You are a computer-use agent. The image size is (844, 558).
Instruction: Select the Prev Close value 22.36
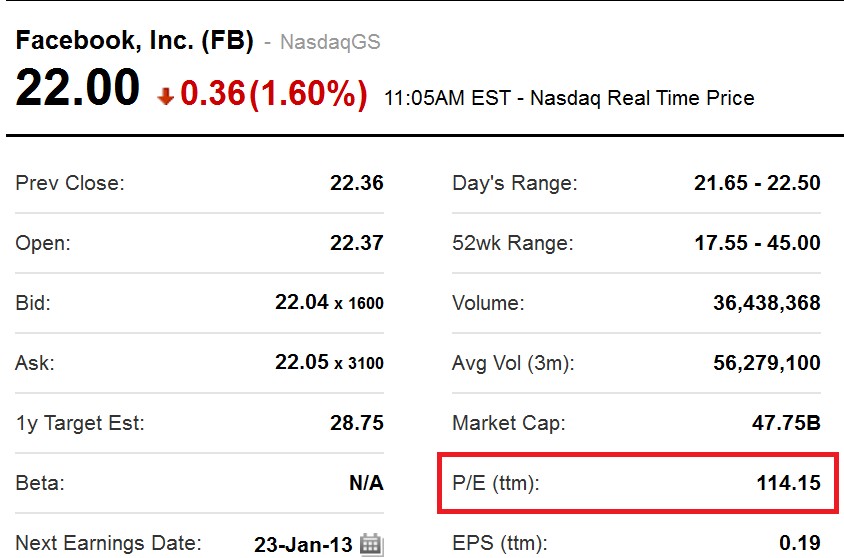tap(357, 183)
